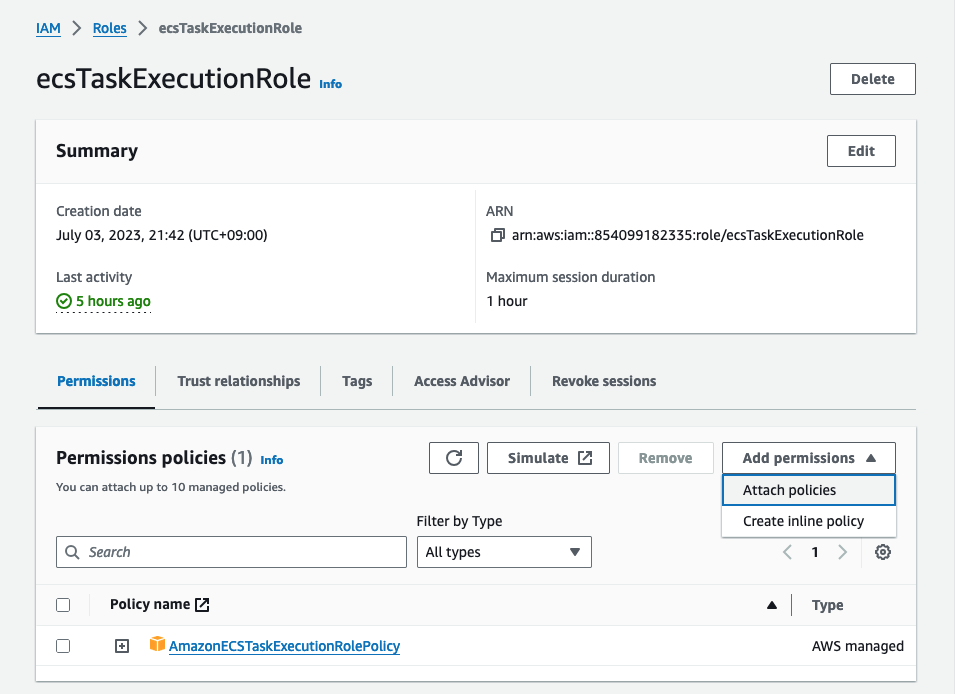The image size is (955, 694).
Task: Choose Create inline policy from the menu
Action: pyautogui.click(x=809, y=521)
